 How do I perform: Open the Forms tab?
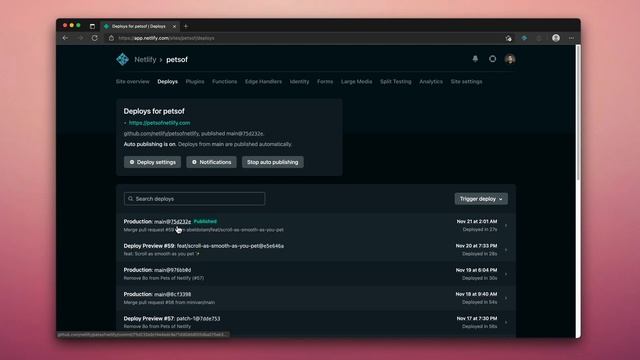coord(325,82)
